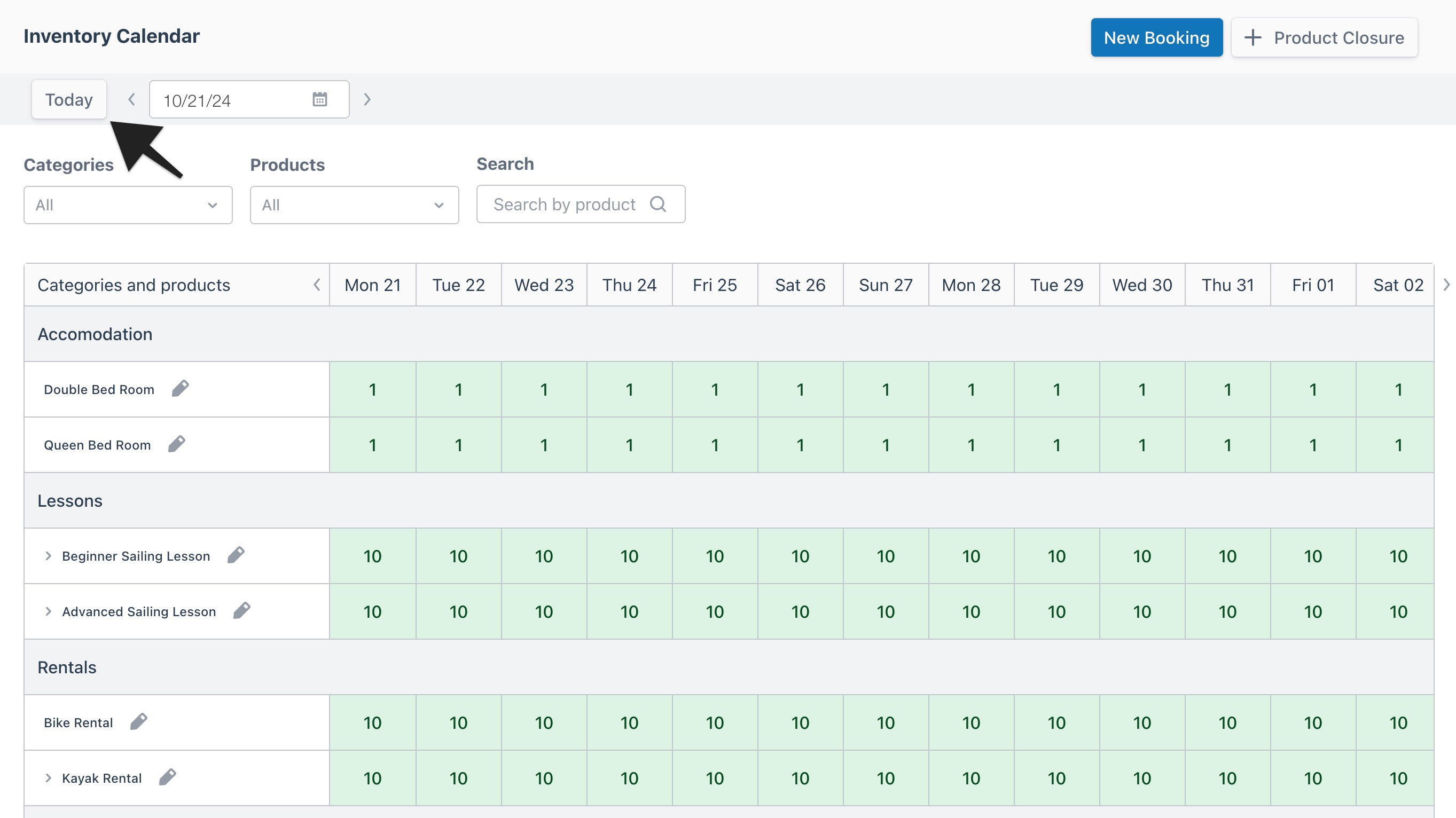Click Advanced Sailing Lesson availability on Tue 22

coord(458,611)
